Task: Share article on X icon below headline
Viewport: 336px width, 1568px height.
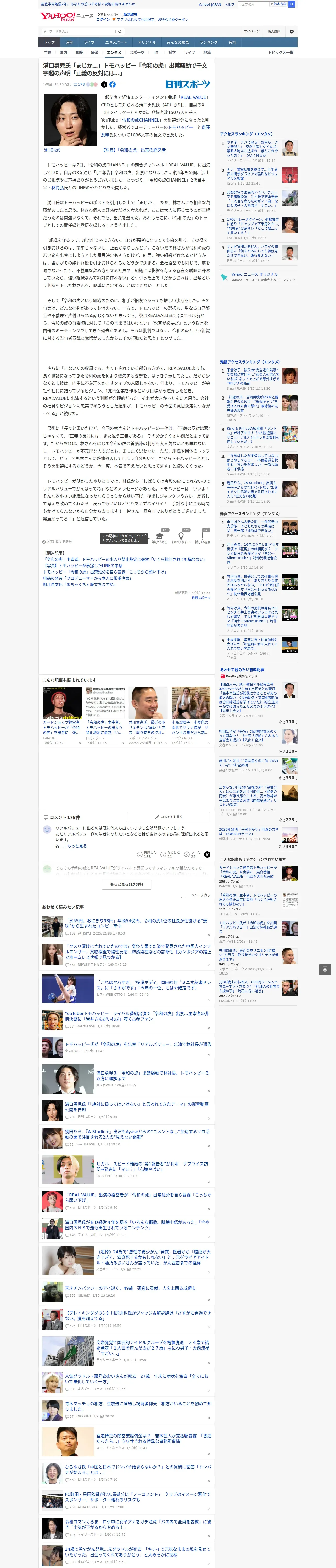Action: (x=104, y=85)
